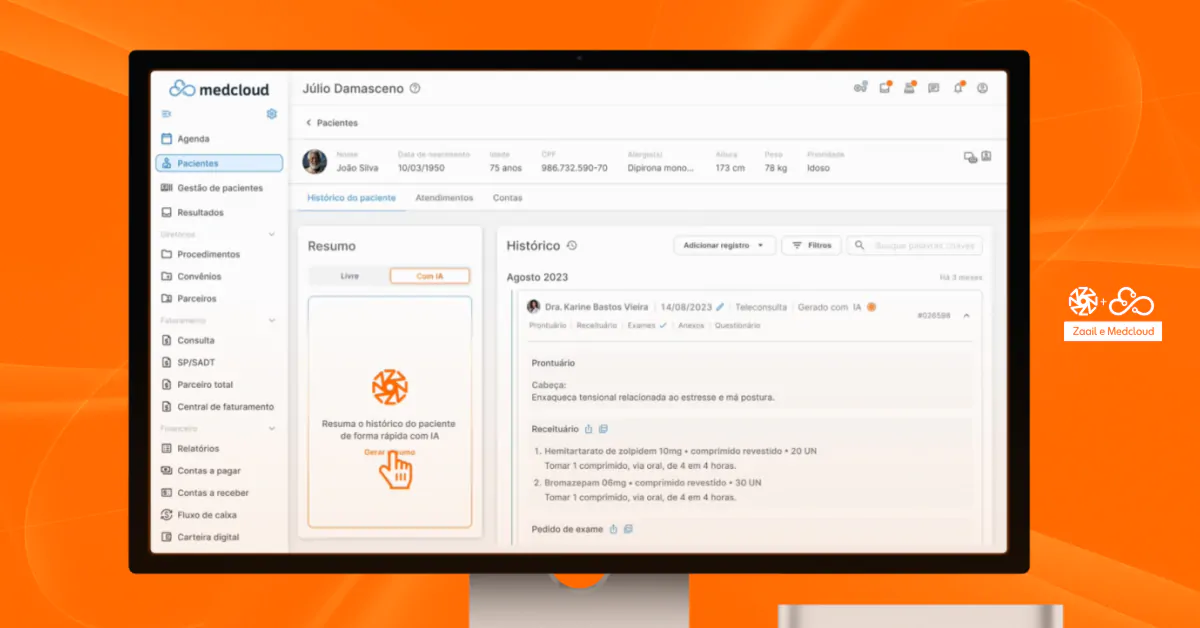Select the Livre summary mode
This screenshot has width=1200, height=628.
click(x=349, y=276)
